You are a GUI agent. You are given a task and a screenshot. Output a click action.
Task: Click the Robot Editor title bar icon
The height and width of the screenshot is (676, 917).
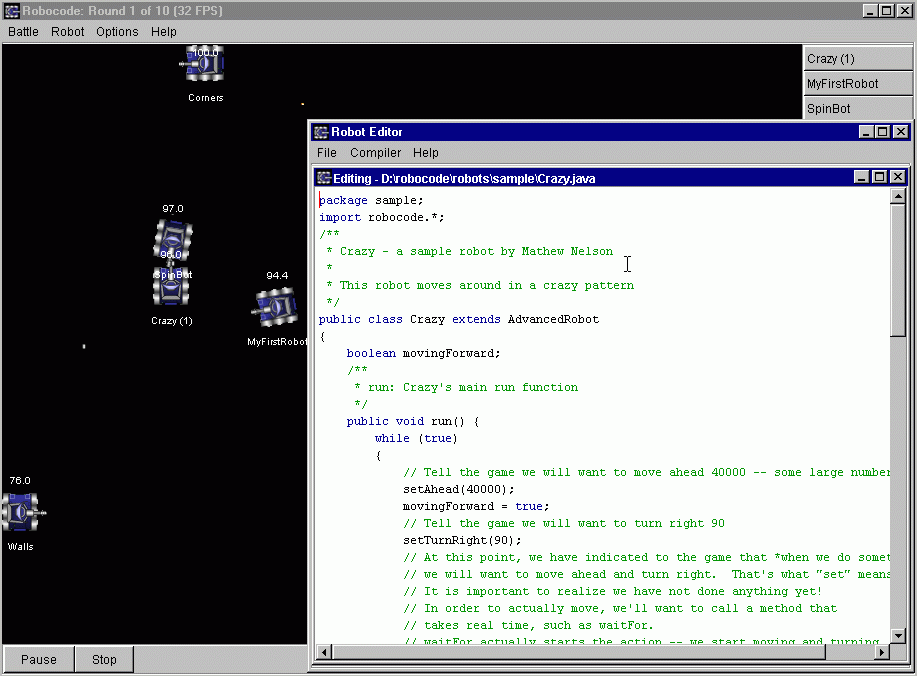321,132
